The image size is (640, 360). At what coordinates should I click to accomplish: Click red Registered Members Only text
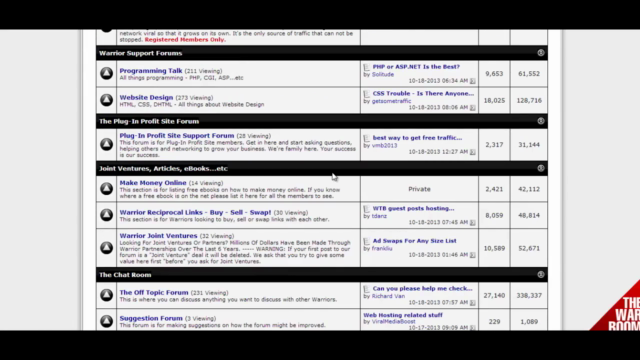[x=185, y=40]
